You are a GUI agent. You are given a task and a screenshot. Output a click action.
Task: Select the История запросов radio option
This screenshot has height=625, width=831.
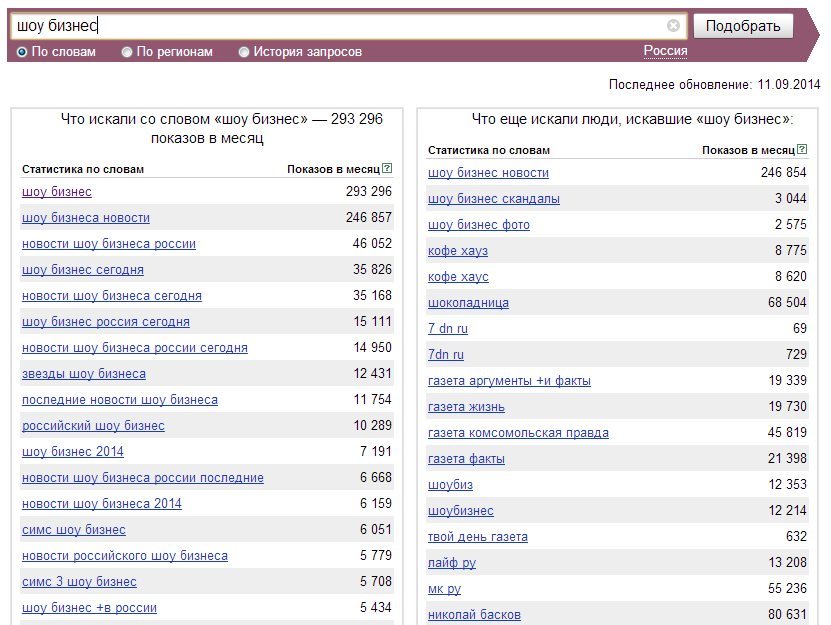point(244,52)
